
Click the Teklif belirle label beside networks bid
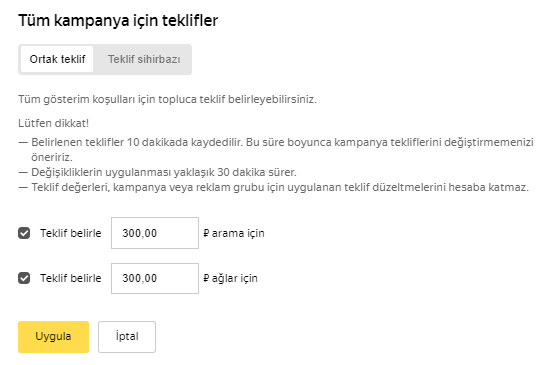point(71,278)
